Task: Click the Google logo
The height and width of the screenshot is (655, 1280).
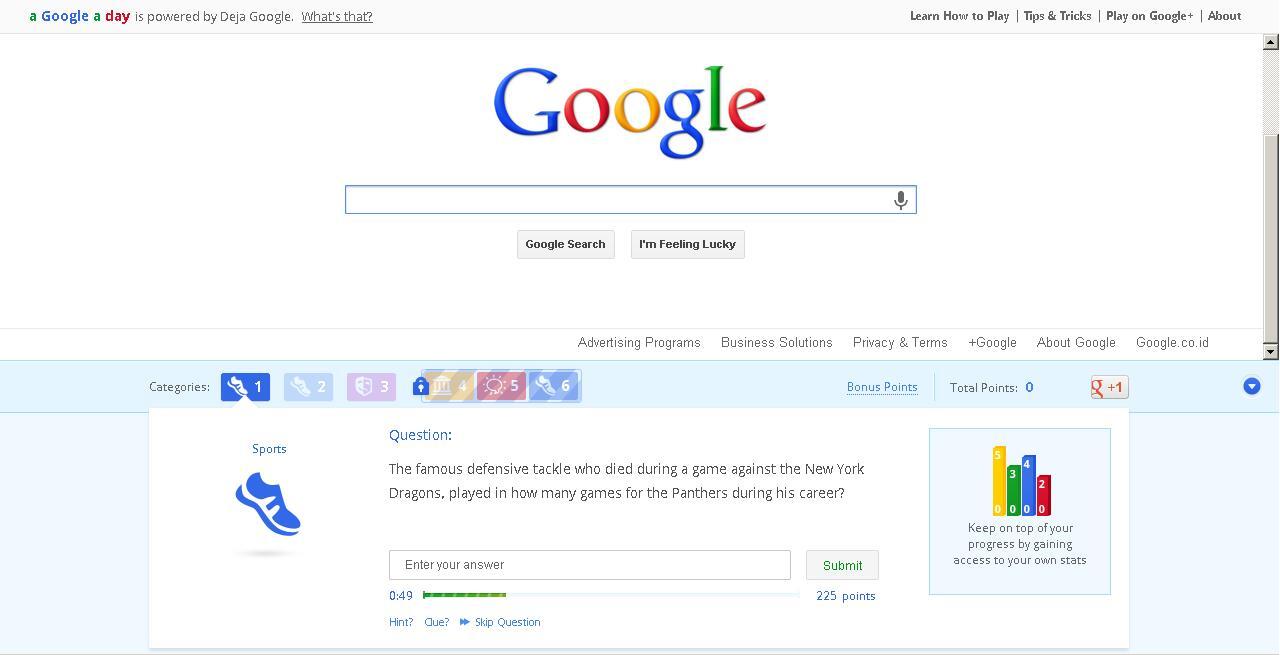Action: point(630,111)
